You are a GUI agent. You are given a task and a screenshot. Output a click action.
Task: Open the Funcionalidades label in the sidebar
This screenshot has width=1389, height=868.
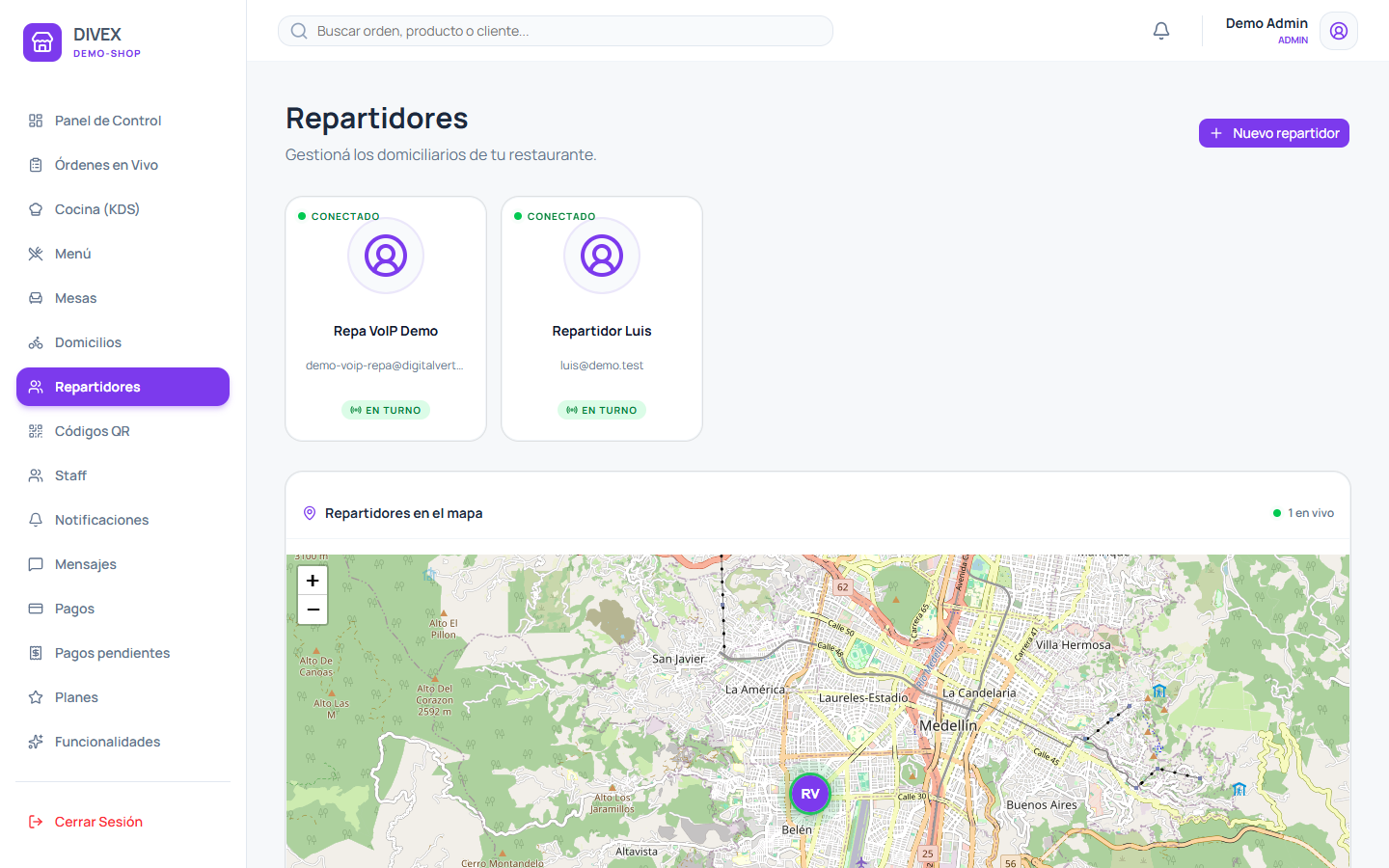click(107, 742)
